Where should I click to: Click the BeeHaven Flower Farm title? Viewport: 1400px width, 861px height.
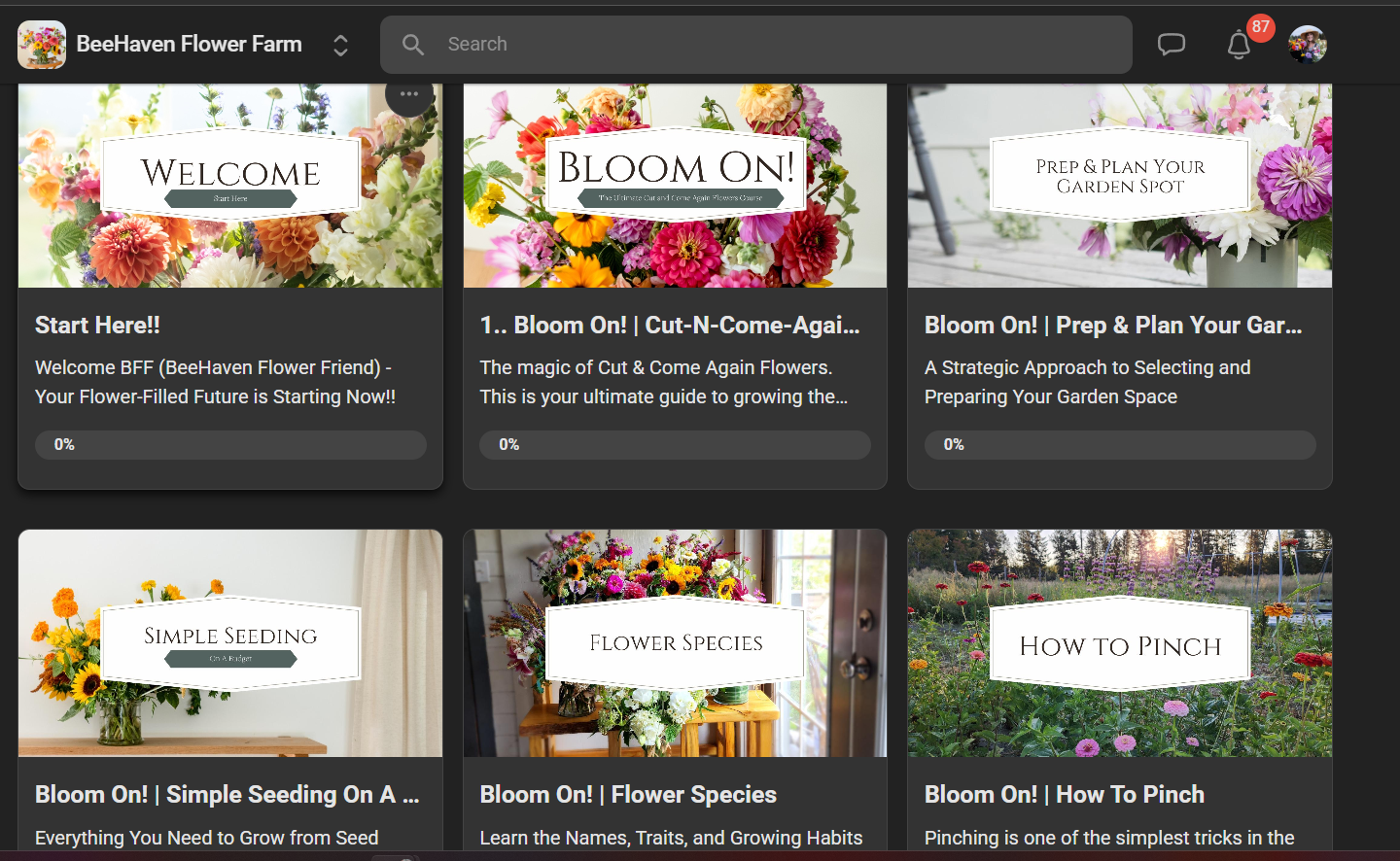pyautogui.click(x=190, y=44)
